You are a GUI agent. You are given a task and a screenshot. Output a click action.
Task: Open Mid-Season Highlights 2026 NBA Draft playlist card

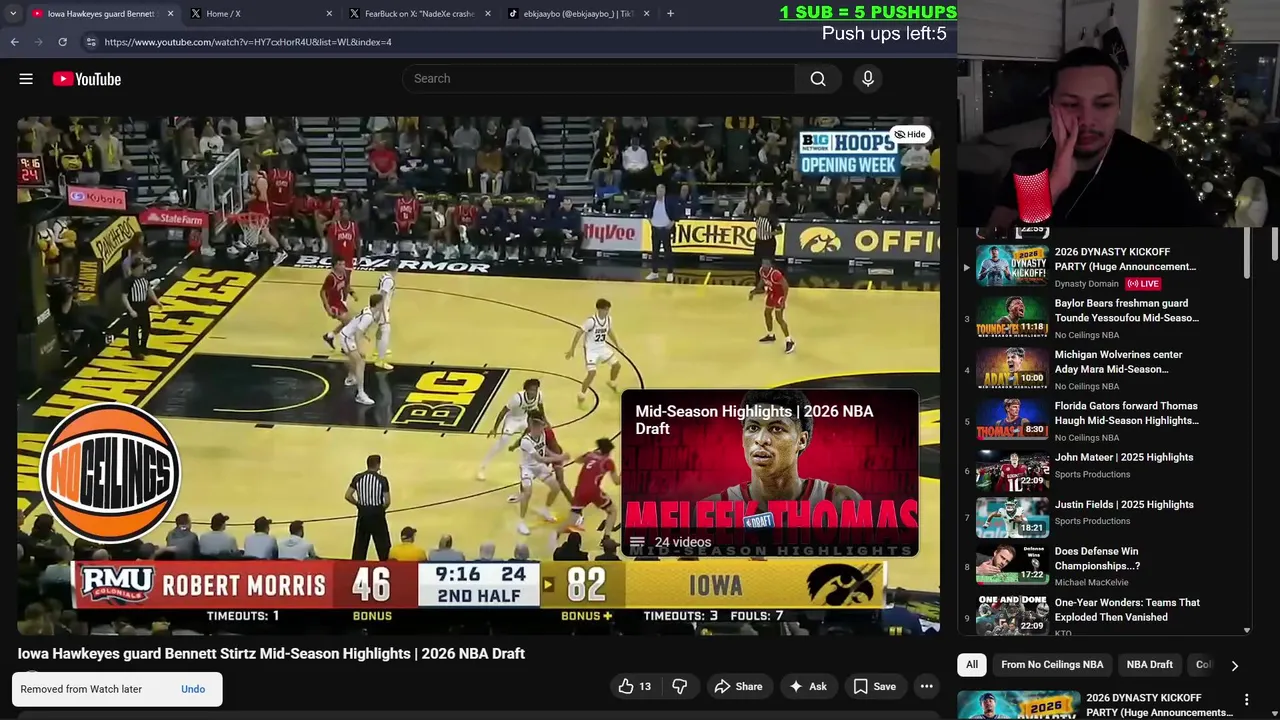769,473
